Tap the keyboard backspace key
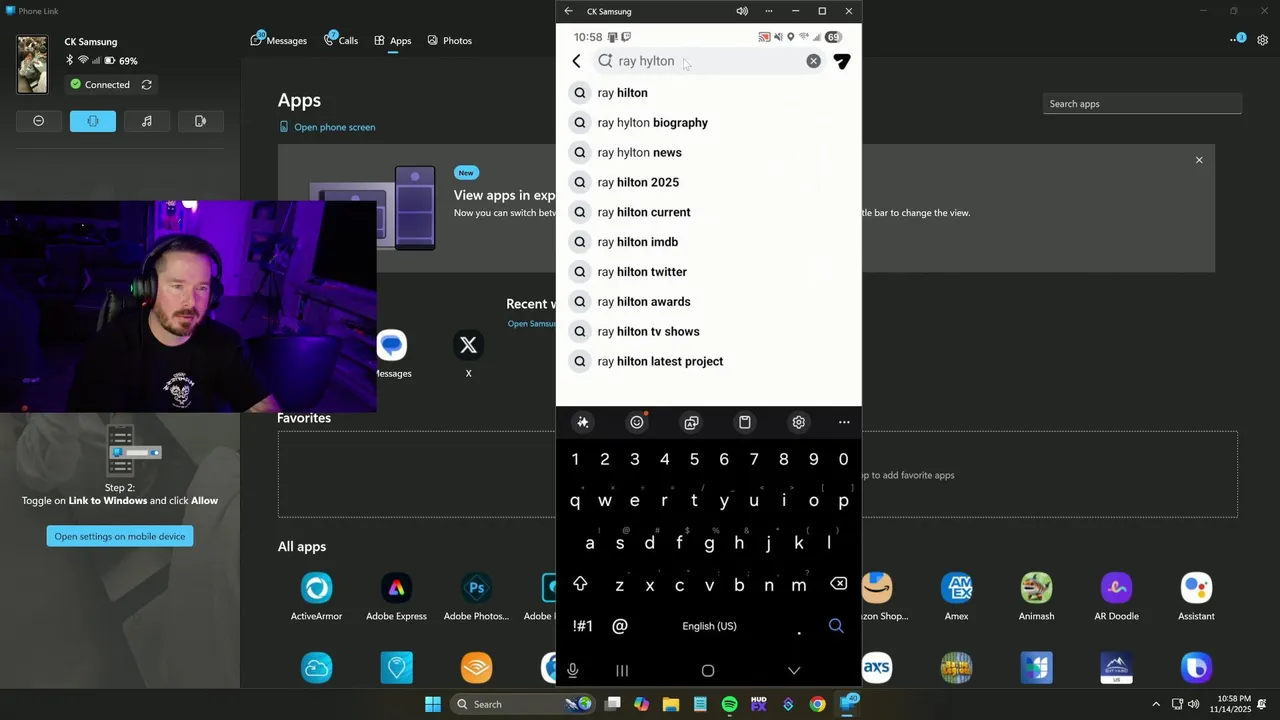Screen dimensions: 1280x720 tap(838, 584)
